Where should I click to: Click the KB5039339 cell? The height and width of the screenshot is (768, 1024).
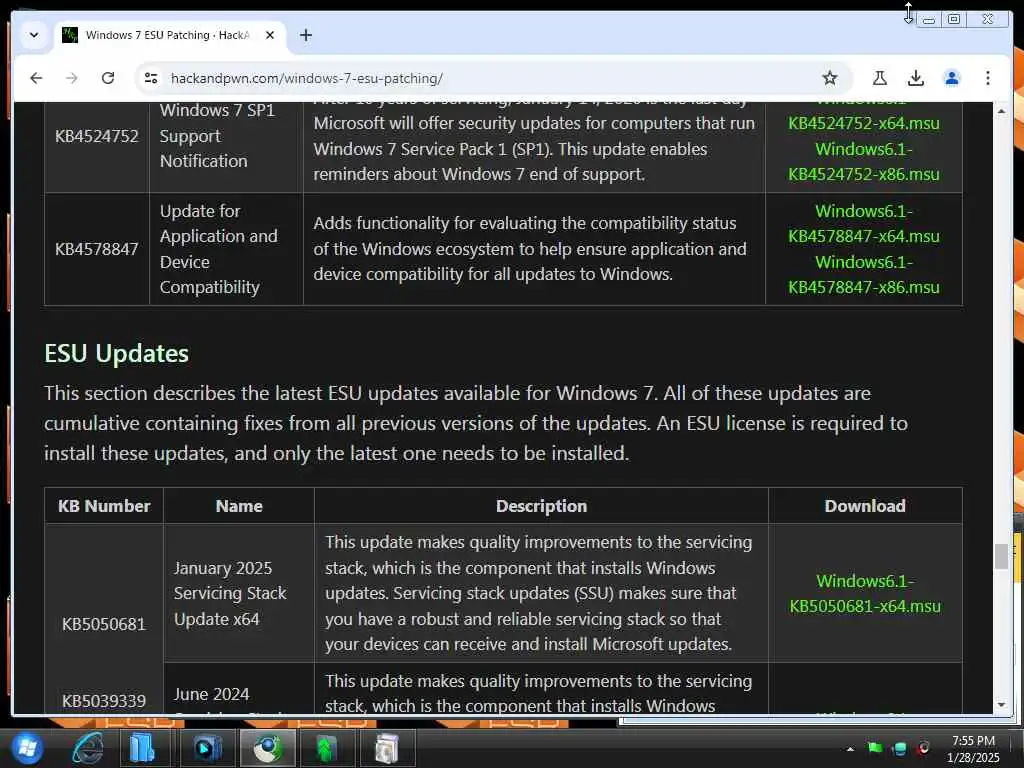coord(104,701)
